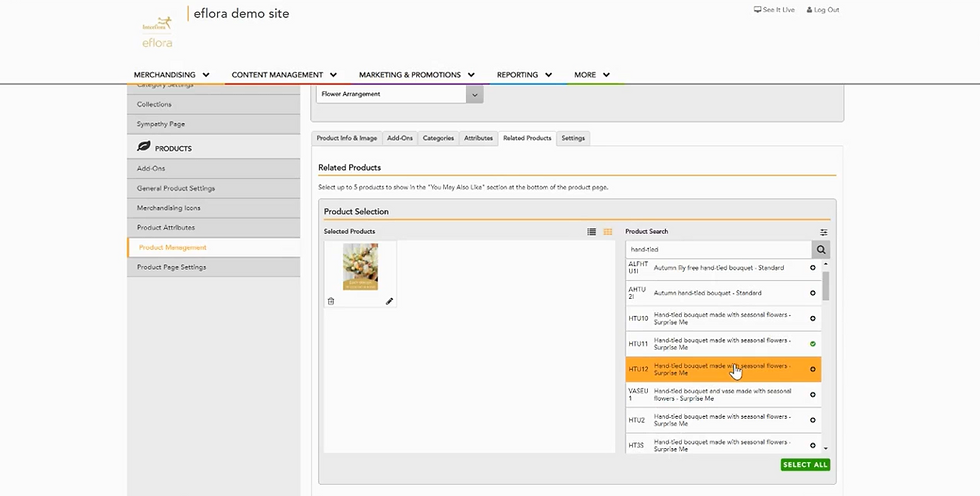Viewport: 980px width, 496px height.
Task: Add the ALFHTU1I Autumn lily free bouquet
Action: tap(812, 267)
